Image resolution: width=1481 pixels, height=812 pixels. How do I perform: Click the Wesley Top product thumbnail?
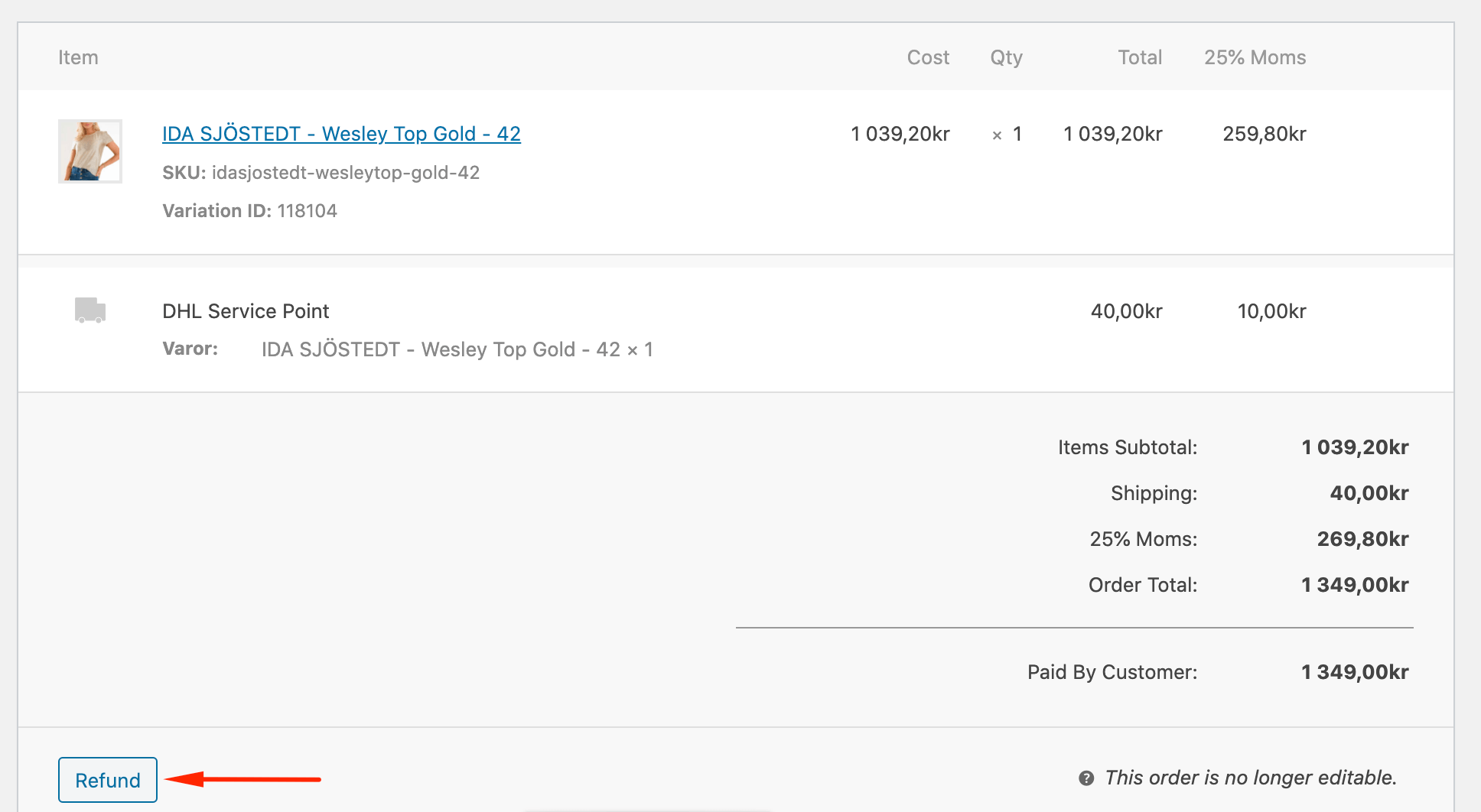click(x=90, y=151)
